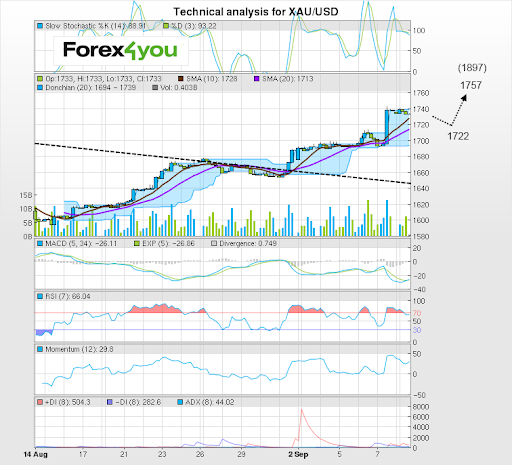
Task: Click the Momentum (12) legend square
Action: 40,349
